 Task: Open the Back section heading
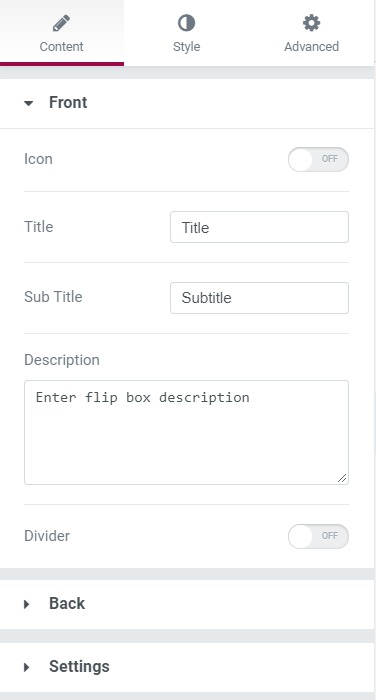coord(67,604)
